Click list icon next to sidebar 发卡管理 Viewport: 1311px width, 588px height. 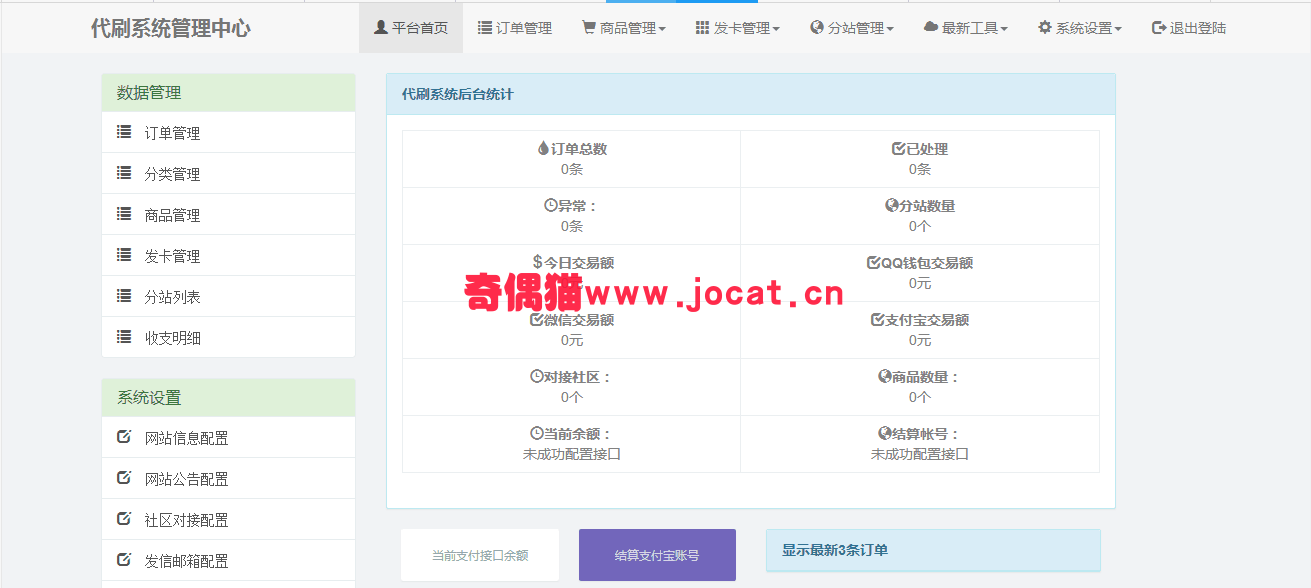coord(124,255)
